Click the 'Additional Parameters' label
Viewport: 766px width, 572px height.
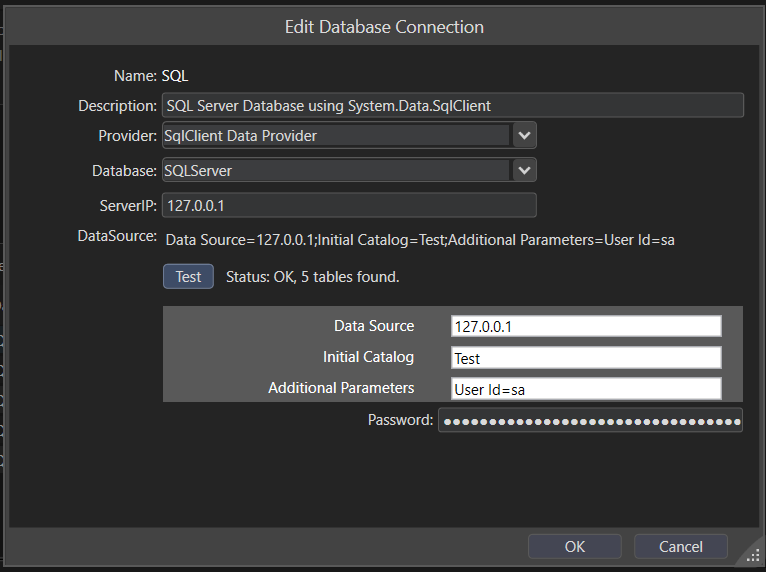[341, 388]
